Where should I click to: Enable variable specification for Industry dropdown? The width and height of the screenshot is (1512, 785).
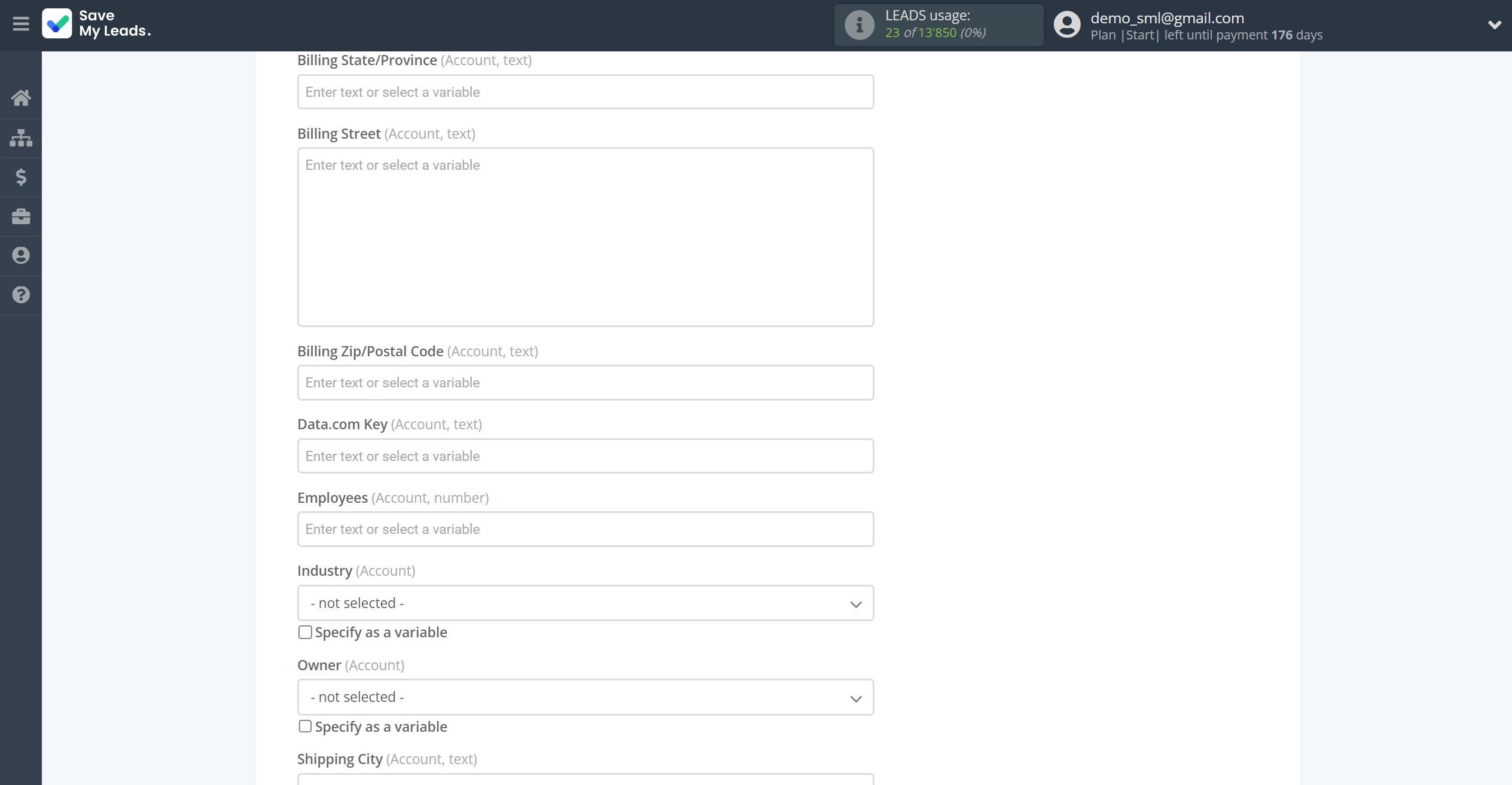pyautogui.click(x=305, y=632)
